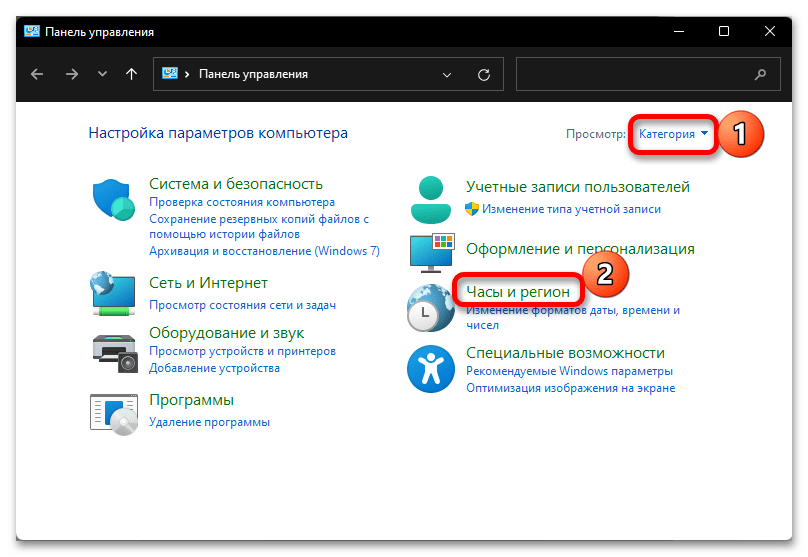The height and width of the screenshot is (557, 808).
Task: Open Просмотр состояния сети и задач
Action: click(242, 305)
